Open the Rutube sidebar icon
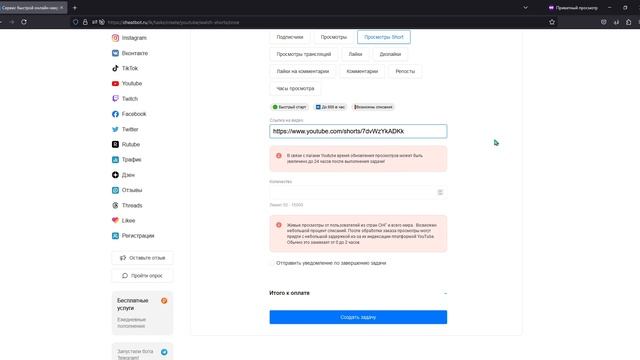 [116, 144]
